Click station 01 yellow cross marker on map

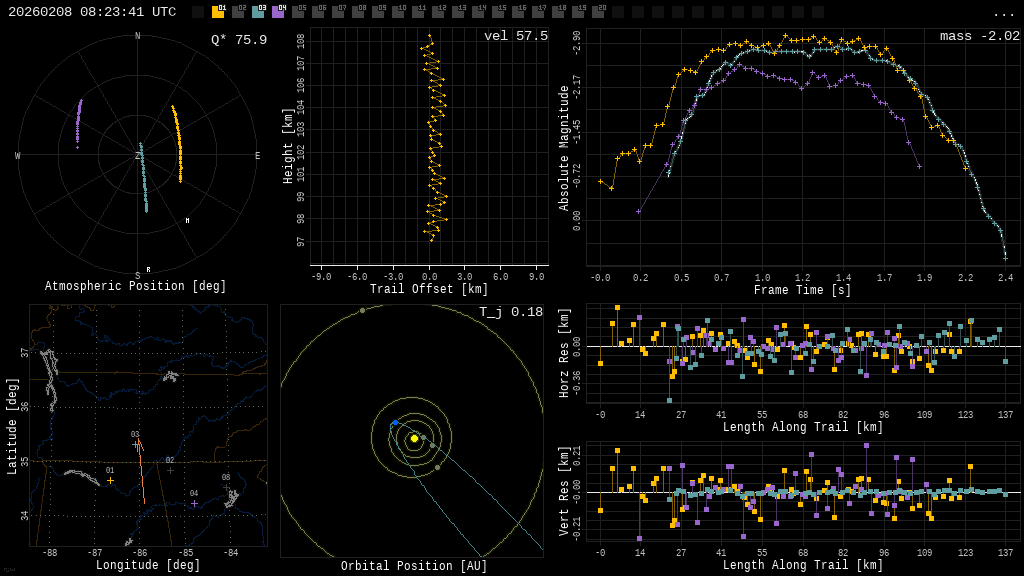coord(110,481)
